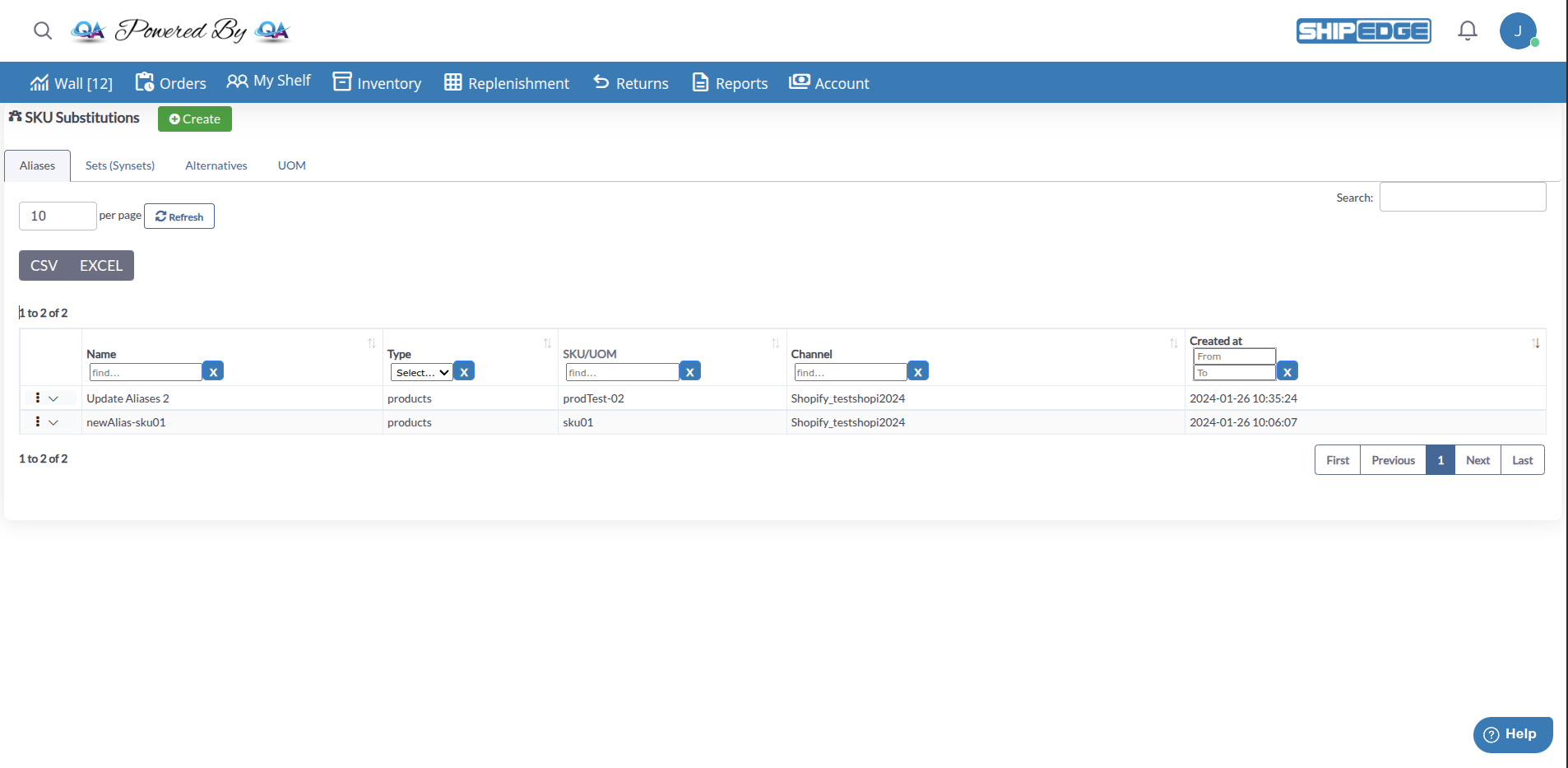Open the user avatar J menu
Image resolution: width=1568 pixels, height=768 pixels.
pos(1518,31)
